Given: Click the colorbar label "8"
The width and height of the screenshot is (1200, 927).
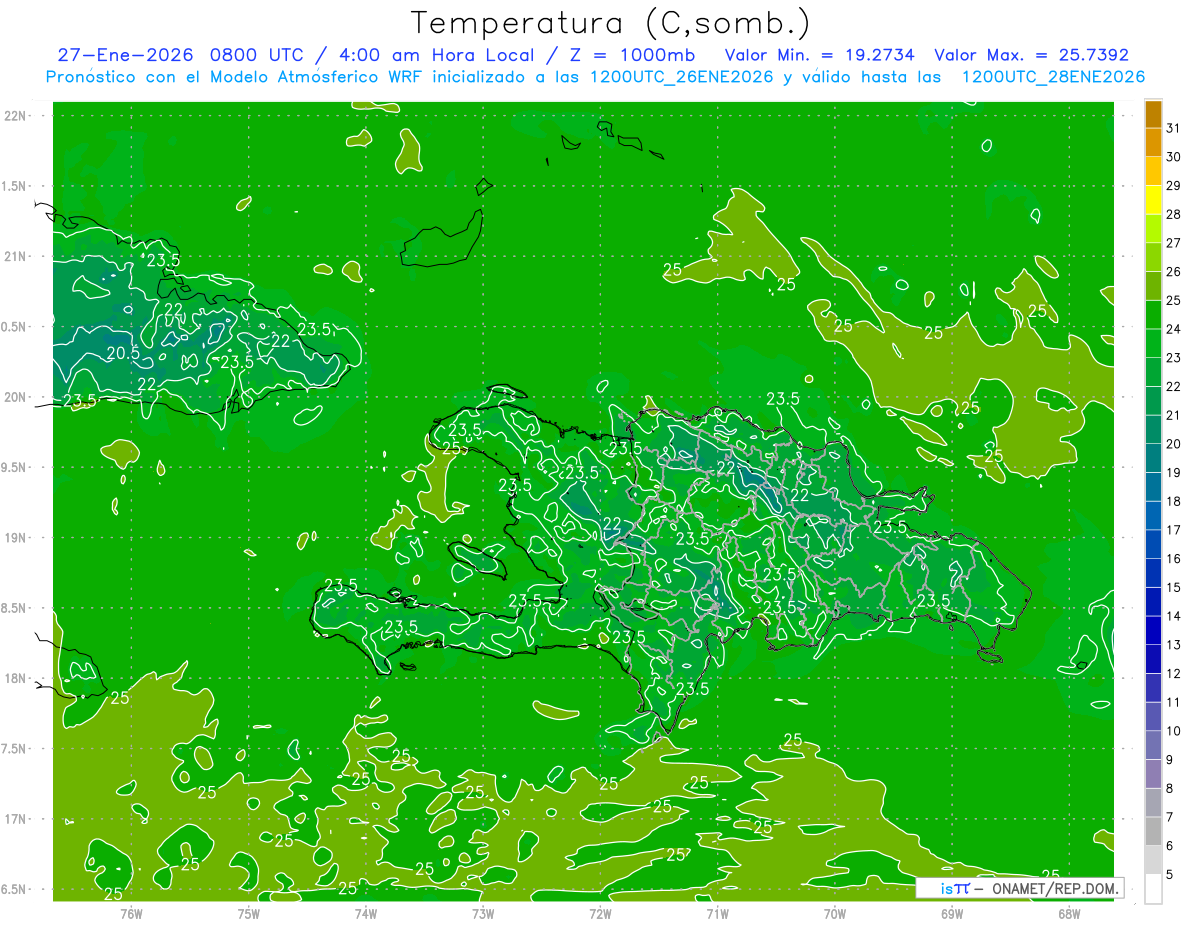Looking at the screenshot, I should 1170,789.
